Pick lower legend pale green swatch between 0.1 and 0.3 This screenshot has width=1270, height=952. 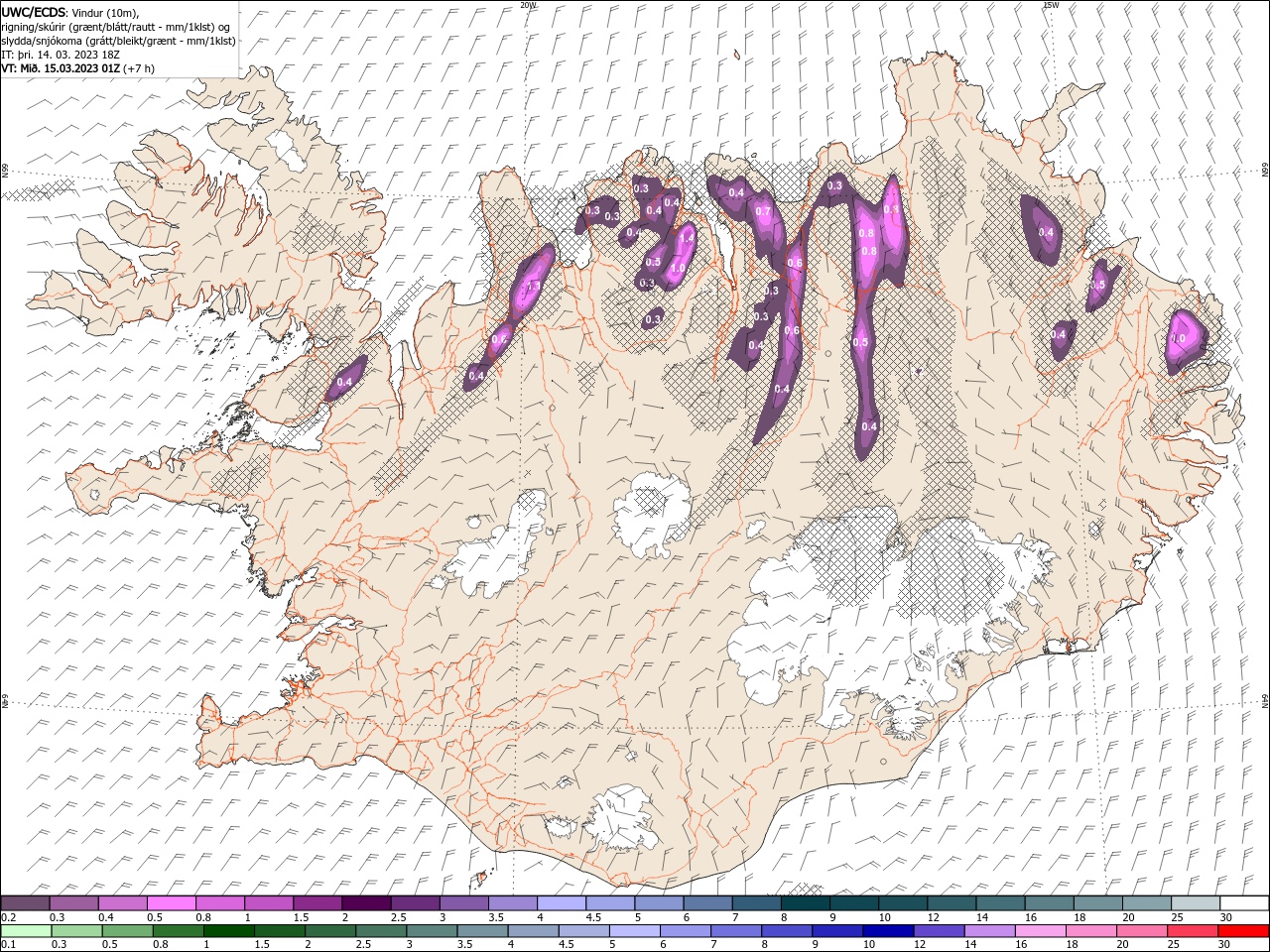pyautogui.click(x=27, y=931)
